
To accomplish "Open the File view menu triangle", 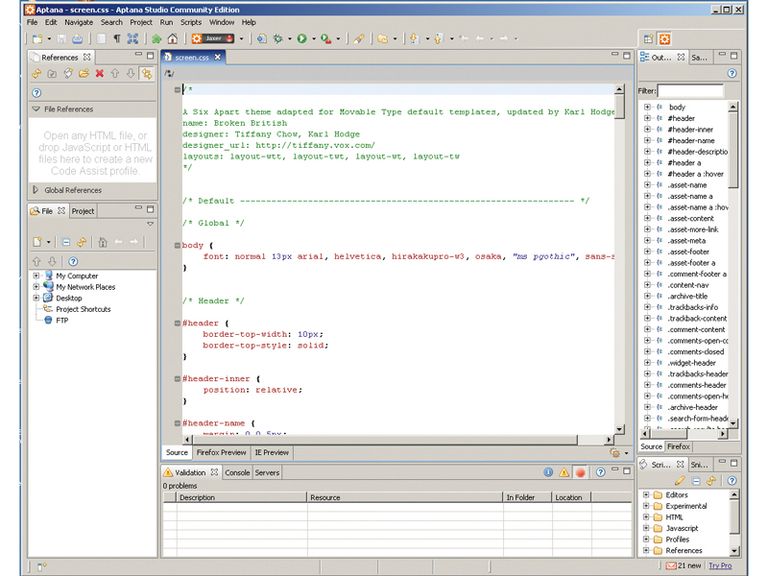I will [150, 224].
